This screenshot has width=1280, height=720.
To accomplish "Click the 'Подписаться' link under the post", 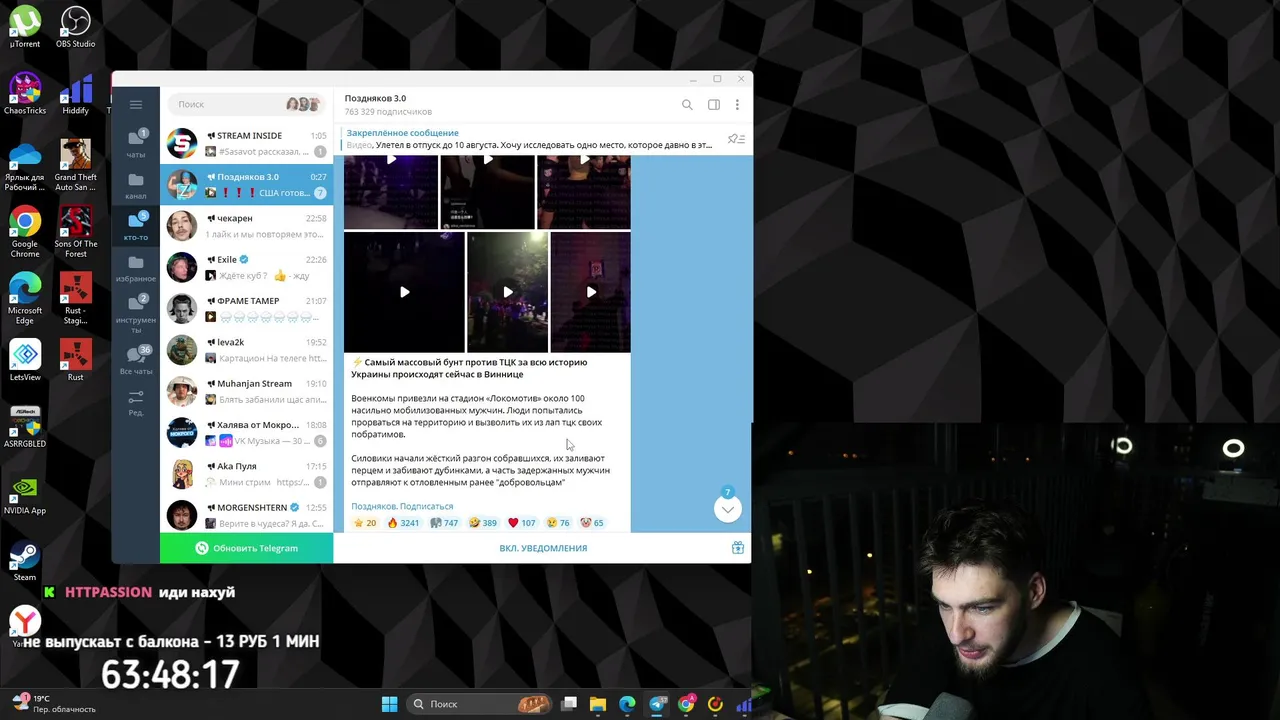I will coord(426,506).
